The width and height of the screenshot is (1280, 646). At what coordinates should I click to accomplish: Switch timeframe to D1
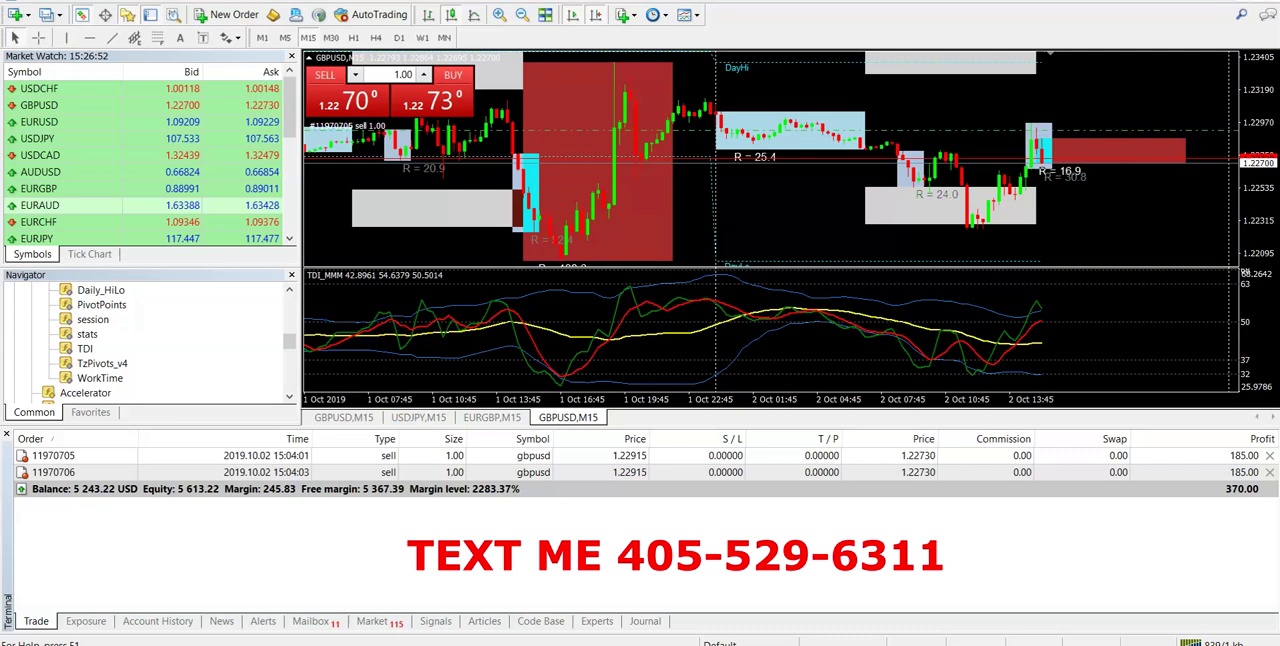[399, 38]
